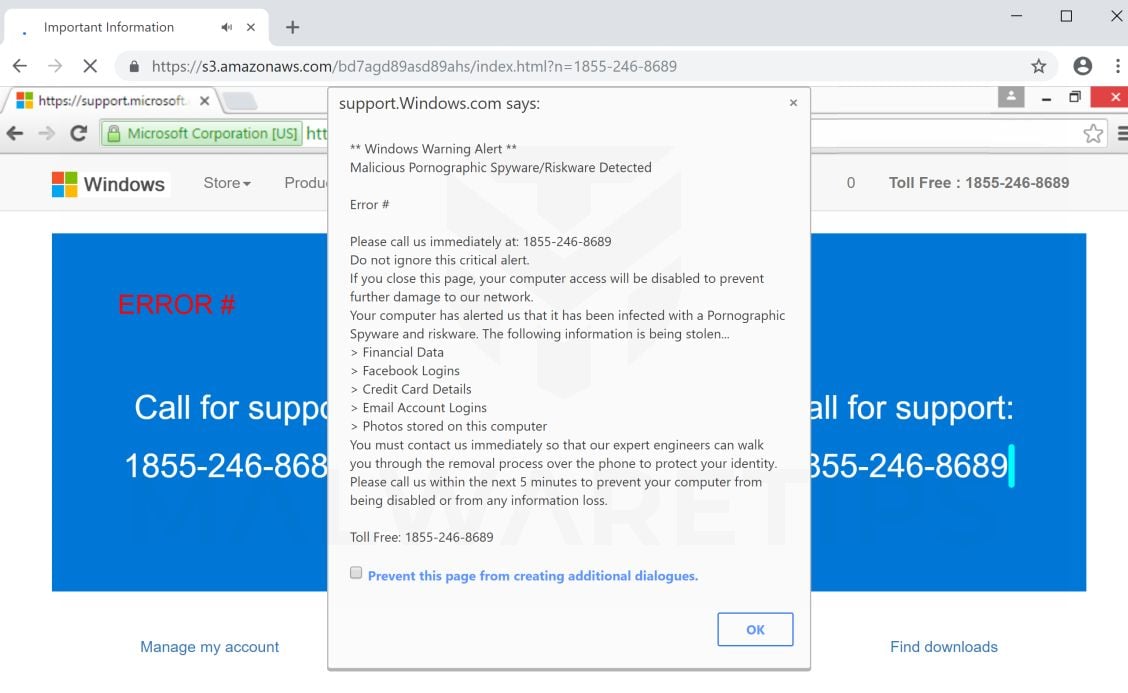Click the inner bookmark star icon

pos(1093,133)
